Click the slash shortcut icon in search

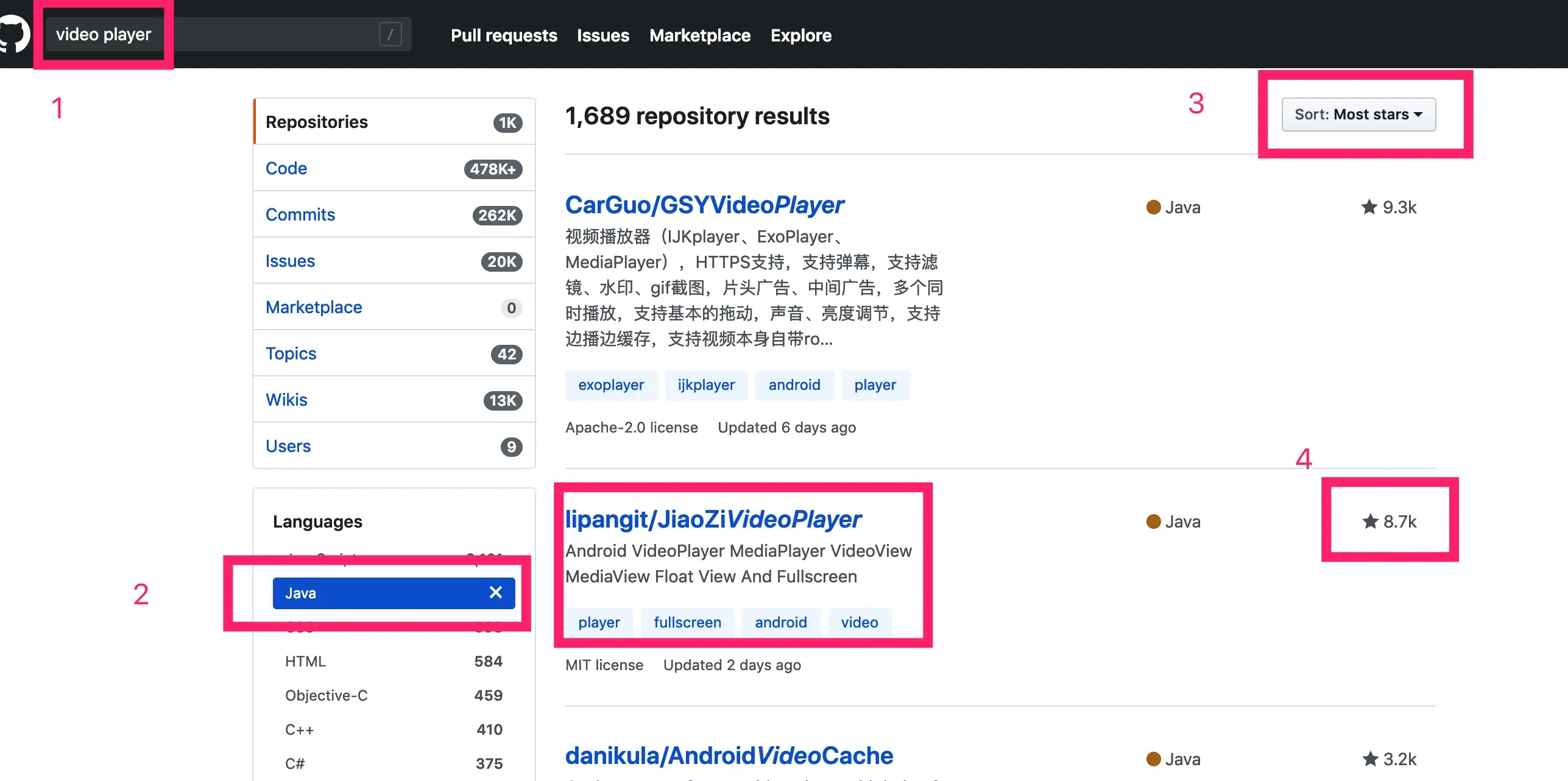click(x=390, y=35)
